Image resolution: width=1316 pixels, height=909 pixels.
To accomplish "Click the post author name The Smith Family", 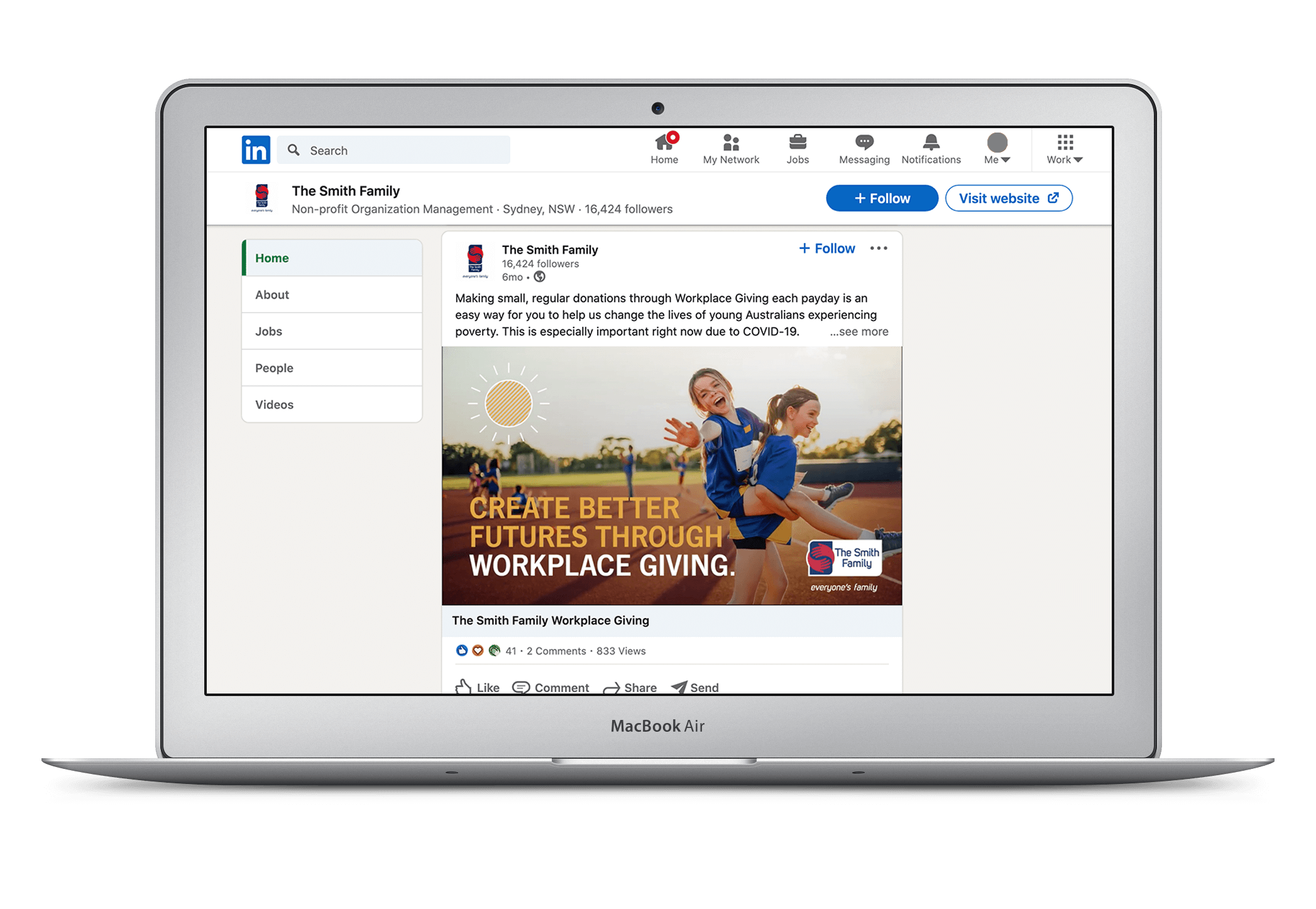I will pyautogui.click(x=550, y=250).
